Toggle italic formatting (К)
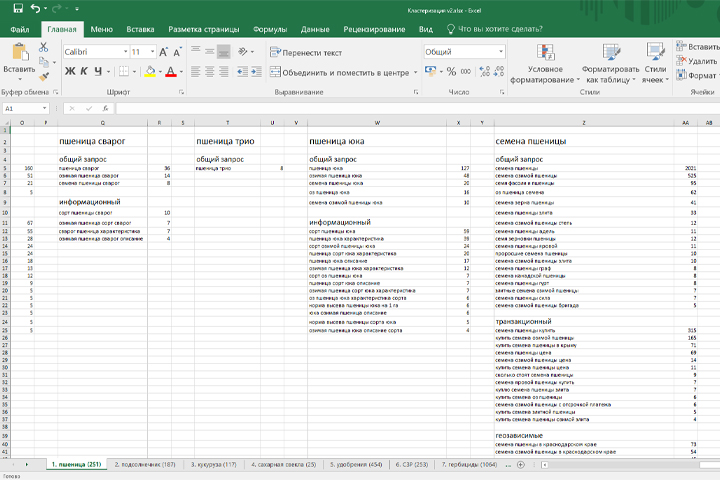 tap(84, 71)
